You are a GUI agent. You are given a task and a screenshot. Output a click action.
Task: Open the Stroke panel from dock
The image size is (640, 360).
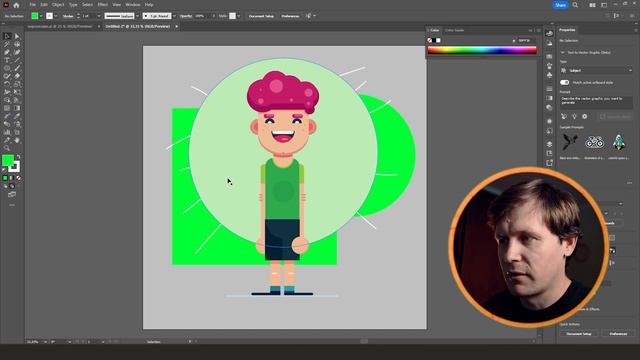[x=549, y=89]
